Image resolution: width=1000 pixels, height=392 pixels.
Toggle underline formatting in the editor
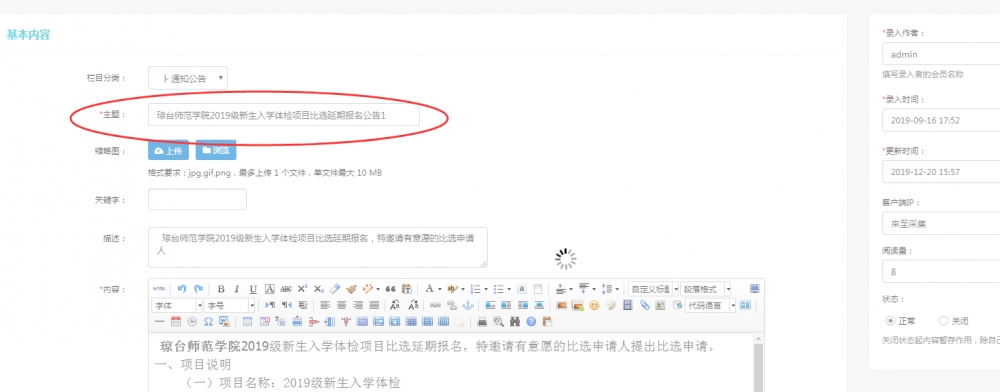coord(253,289)
